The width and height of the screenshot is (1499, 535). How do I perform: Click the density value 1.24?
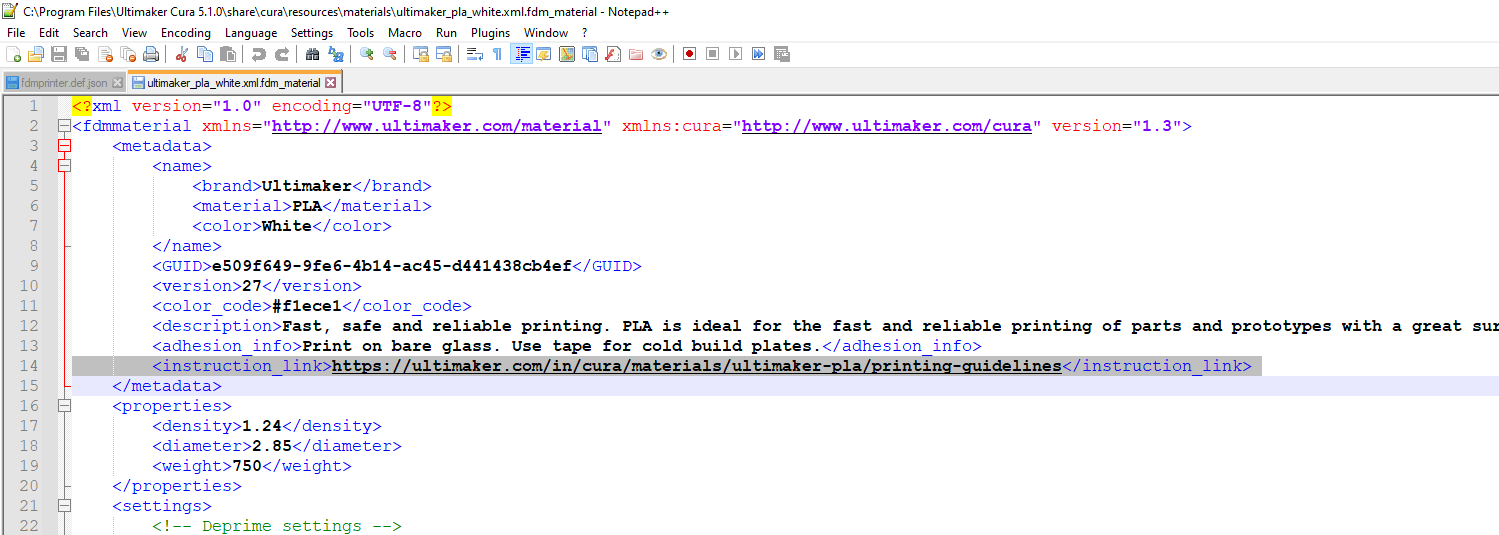click(262, 426)
